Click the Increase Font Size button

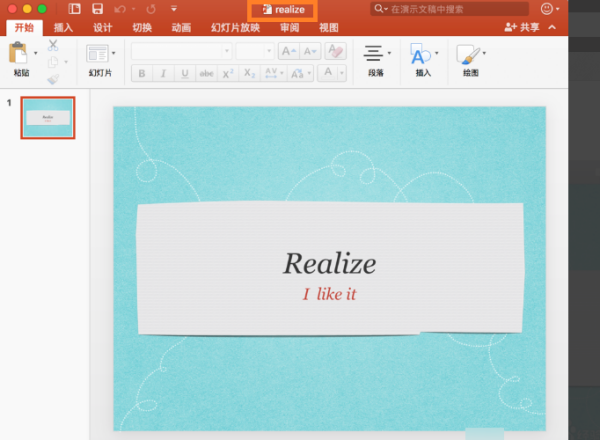(288, 51)
